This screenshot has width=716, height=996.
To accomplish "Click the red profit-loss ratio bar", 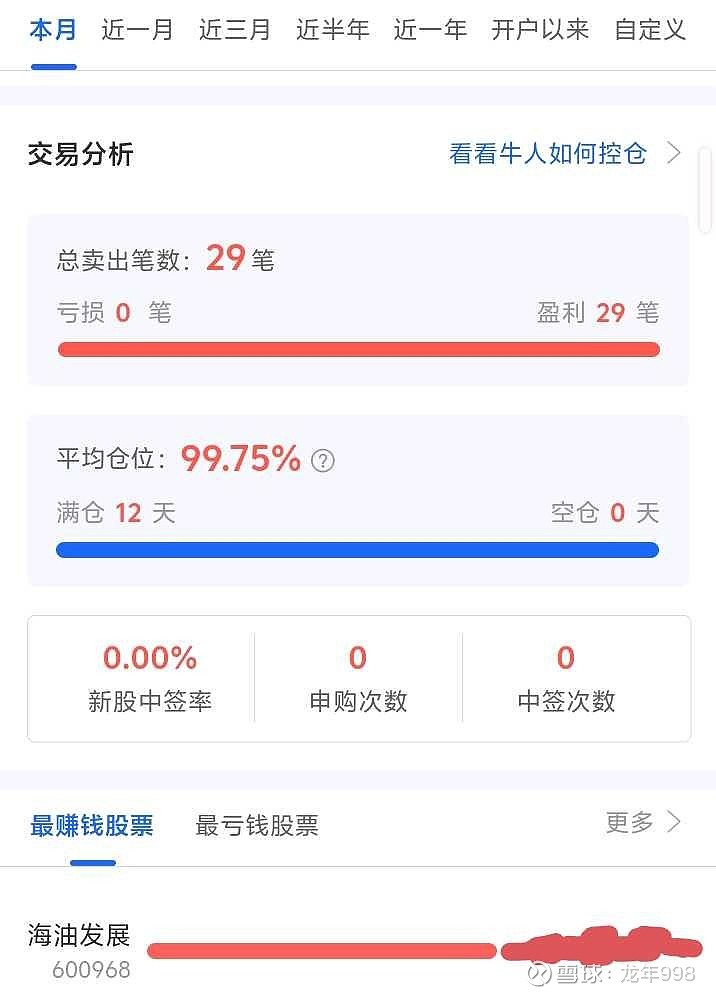I will tap(358, 349).
